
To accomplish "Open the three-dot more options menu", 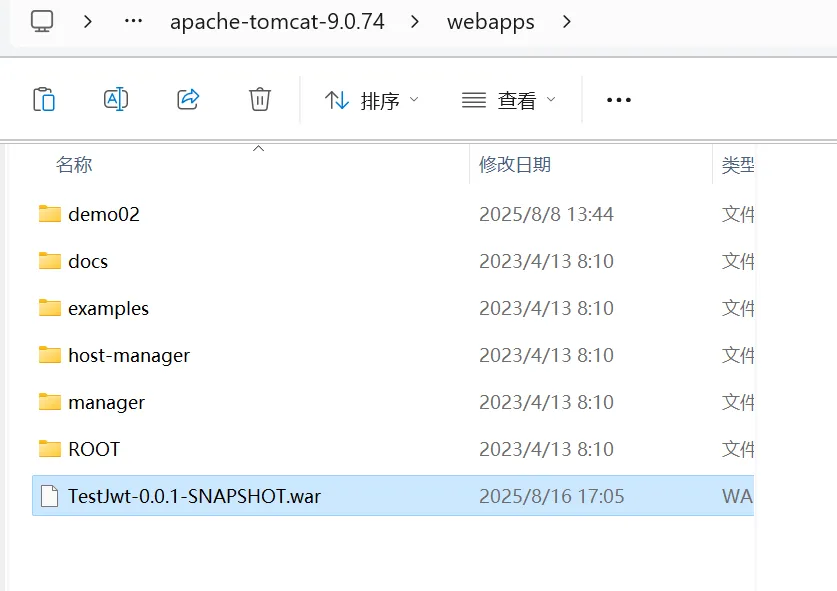I will (x=619, y=100).
